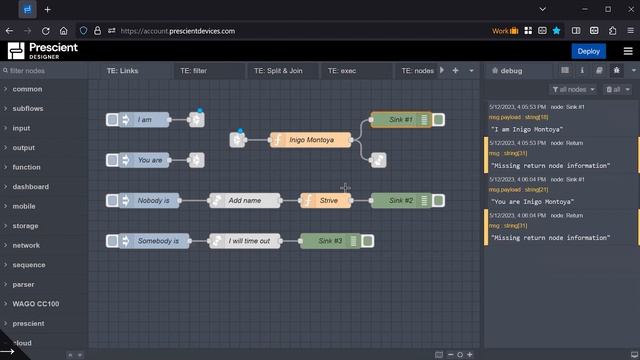640x360 pixels.
Task: Expand the output palette category
Action: point(23,148)
